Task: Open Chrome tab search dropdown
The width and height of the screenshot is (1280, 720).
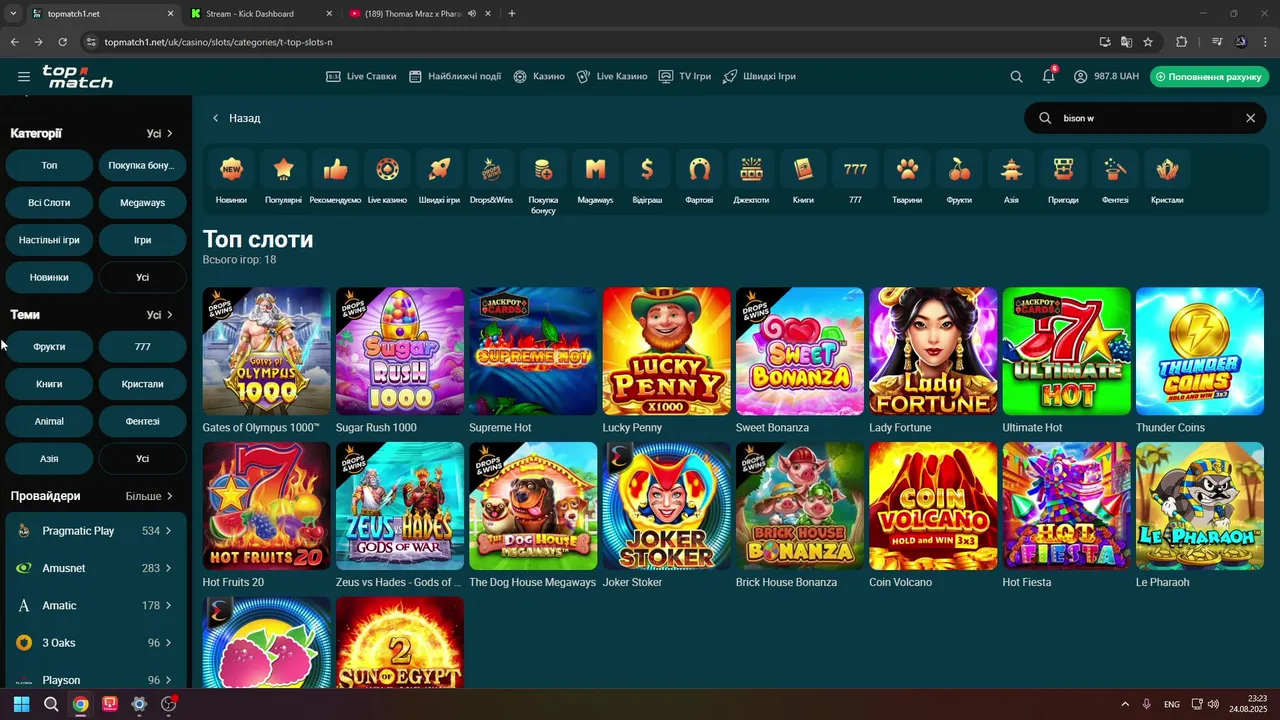Action: coord(13,14)
